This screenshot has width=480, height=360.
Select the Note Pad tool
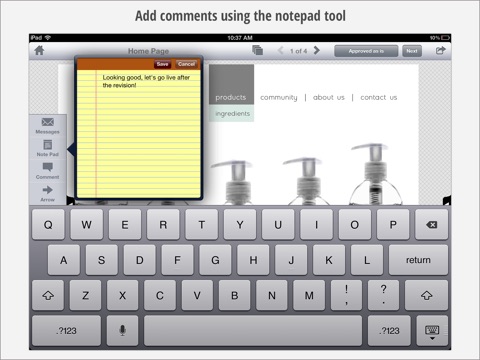pos(48,148)
